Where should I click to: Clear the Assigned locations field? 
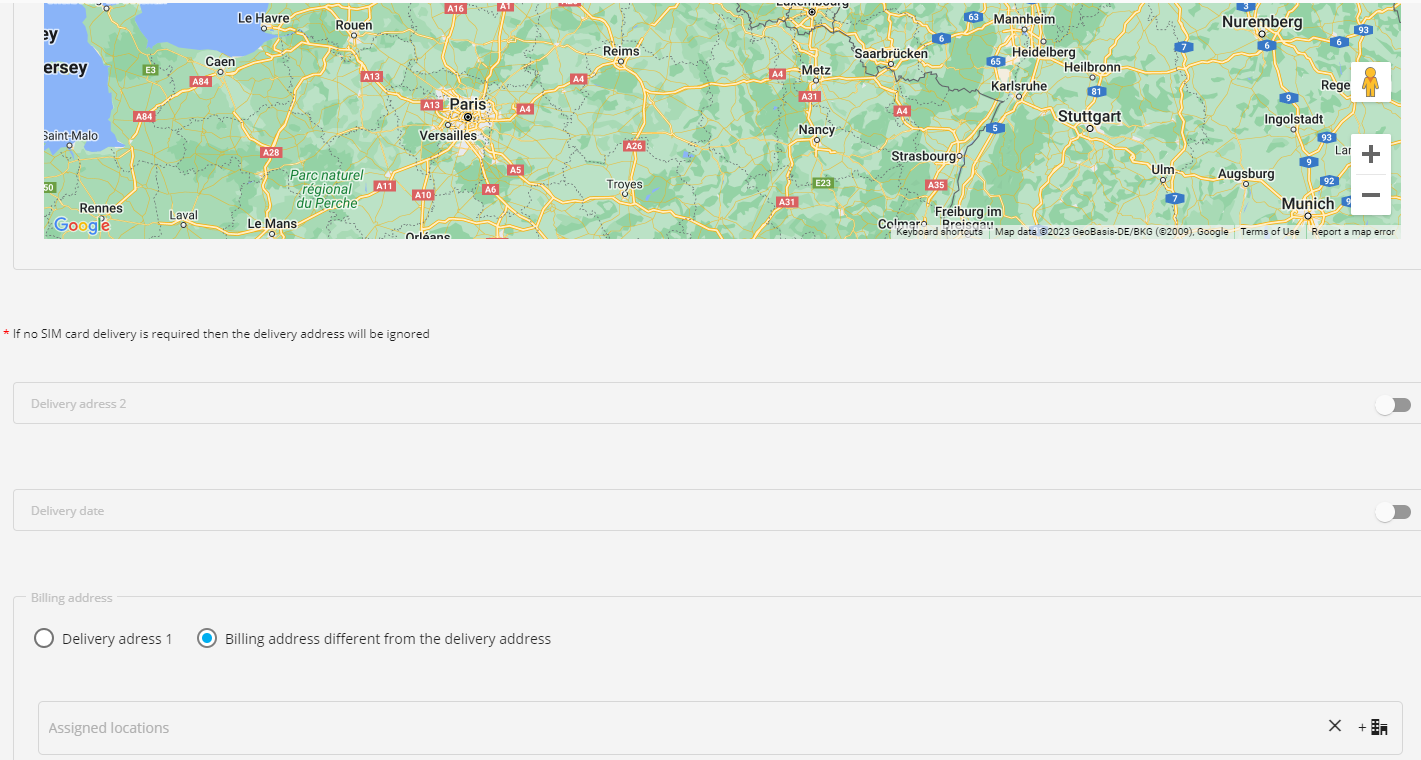[x=1334, y=726]
